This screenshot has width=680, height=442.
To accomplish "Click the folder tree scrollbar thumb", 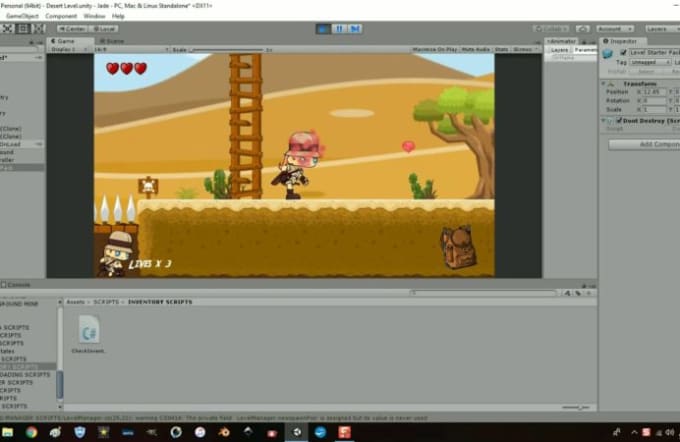I will [60, 384].
